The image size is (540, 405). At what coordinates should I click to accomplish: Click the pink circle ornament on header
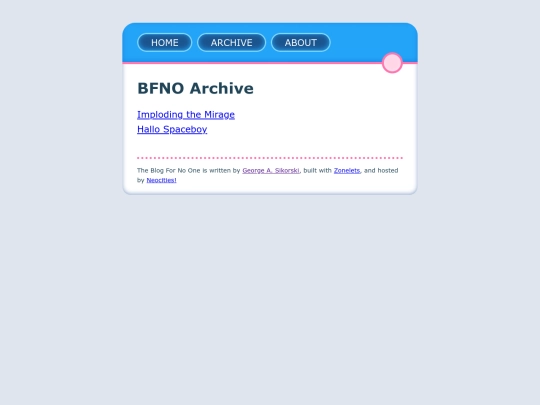(392, 63)
